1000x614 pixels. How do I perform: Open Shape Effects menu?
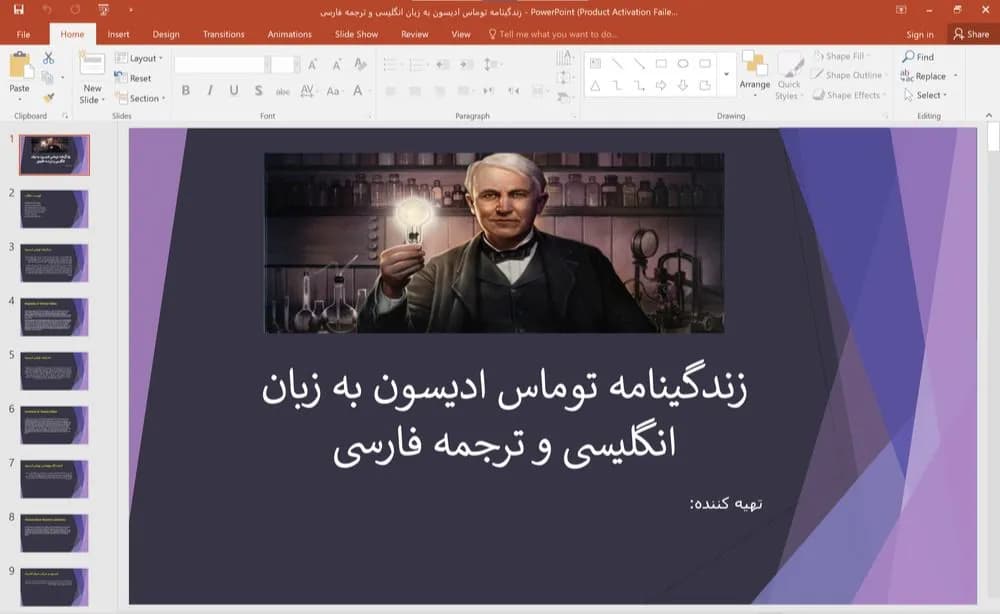click(849, 95)
